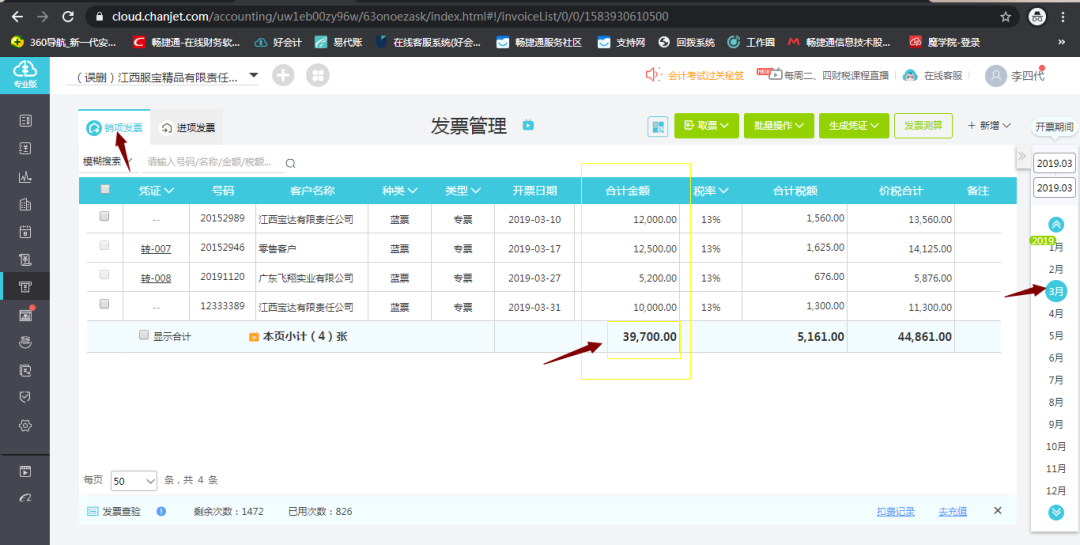The height and width of the screenshot is (545, 1080).
Task: Open the 去充值 link
Action: [953, 511]
